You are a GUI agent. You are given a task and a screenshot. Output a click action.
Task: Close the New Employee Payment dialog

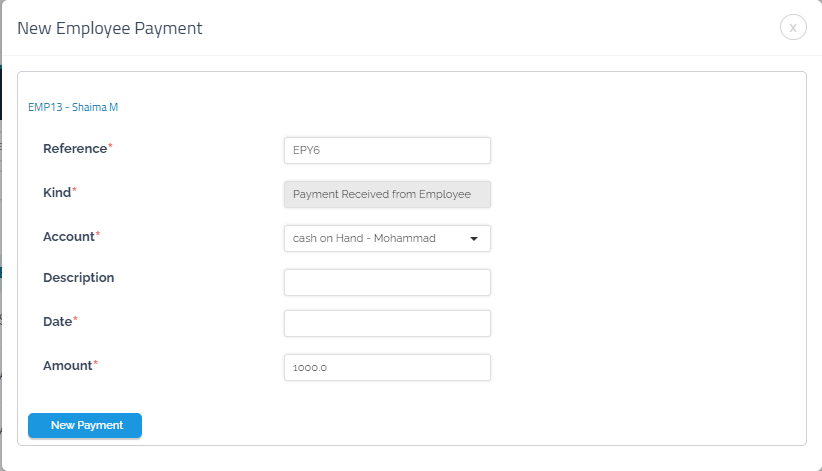pyautogui.click(x=793, y=28)
